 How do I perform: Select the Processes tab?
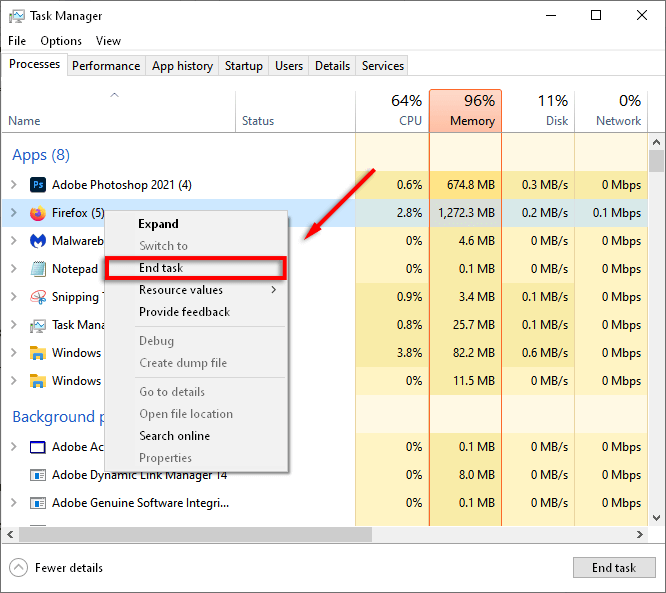point(34,64)
